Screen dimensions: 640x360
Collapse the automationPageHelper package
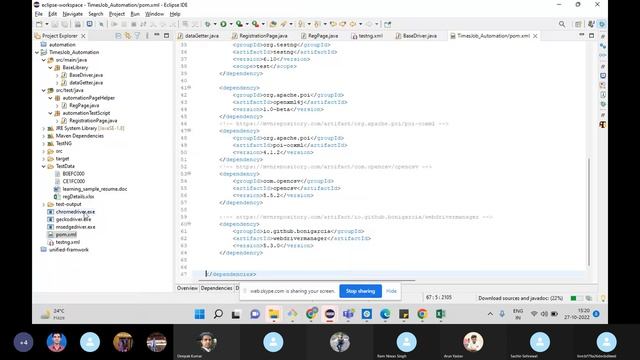[x=50, y=98]
